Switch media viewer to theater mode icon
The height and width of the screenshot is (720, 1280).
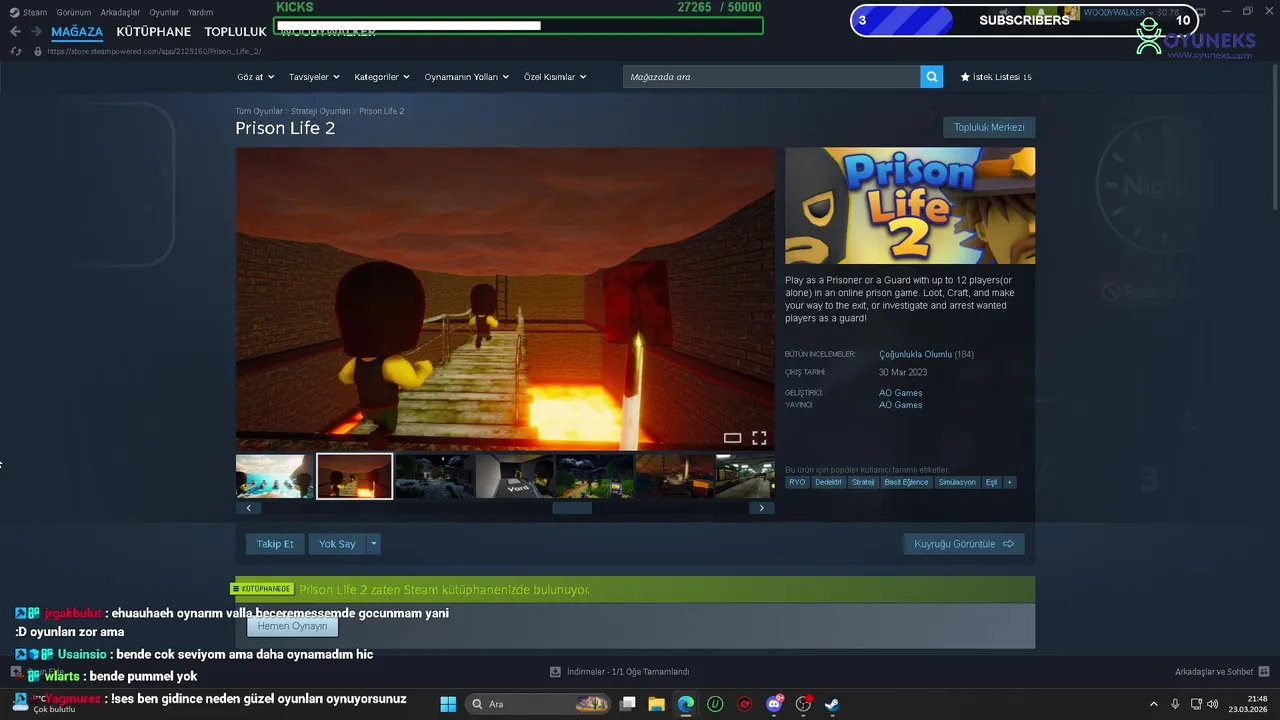click(x=732, y=438)
